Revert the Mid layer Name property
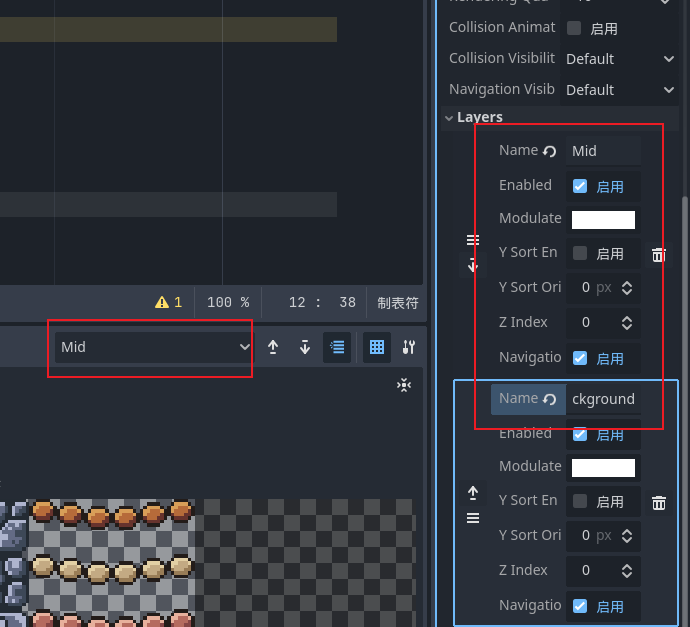This screenshot has height=627, width=690. click(549, 151)
